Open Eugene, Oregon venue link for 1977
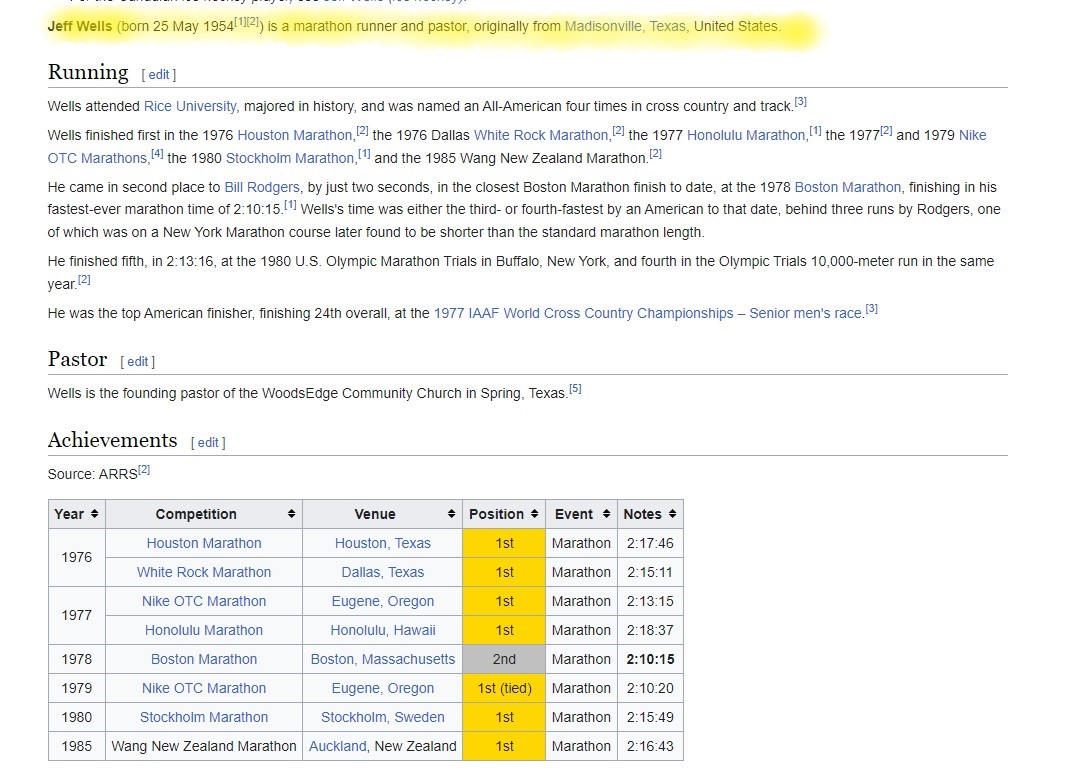Screen dimensions: 1071x781 tap(382, 601)
